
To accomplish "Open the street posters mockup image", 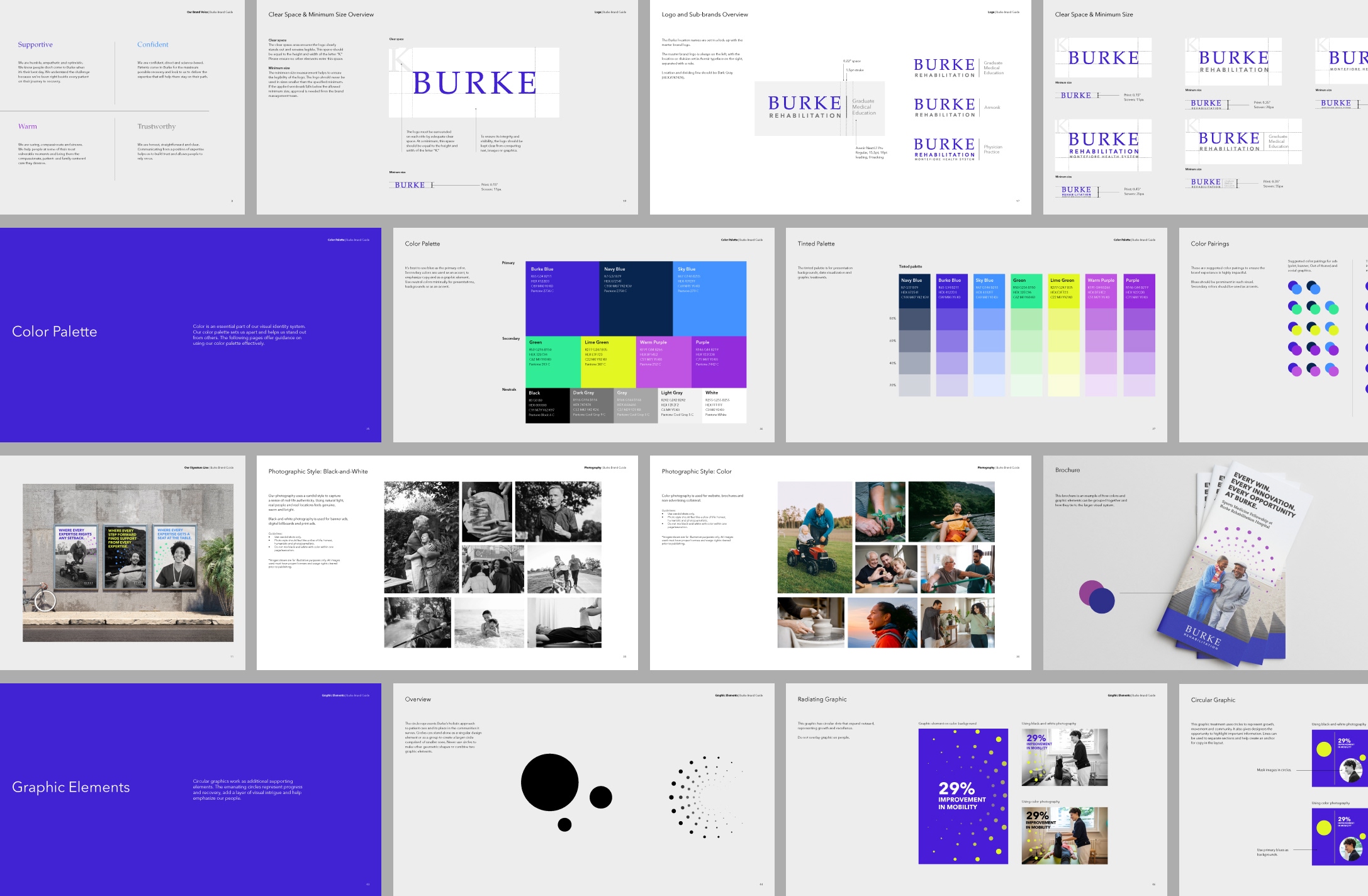I will [128, 563].
